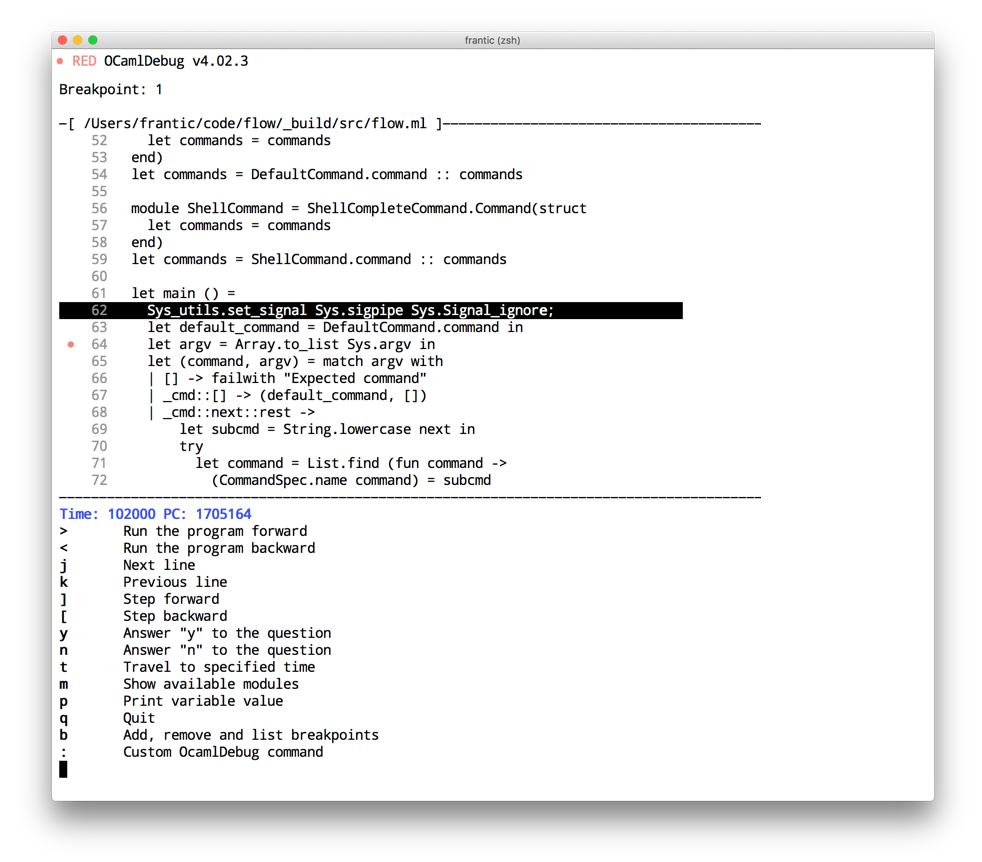Click 'Step backward' in the command list

pos(175,616)
